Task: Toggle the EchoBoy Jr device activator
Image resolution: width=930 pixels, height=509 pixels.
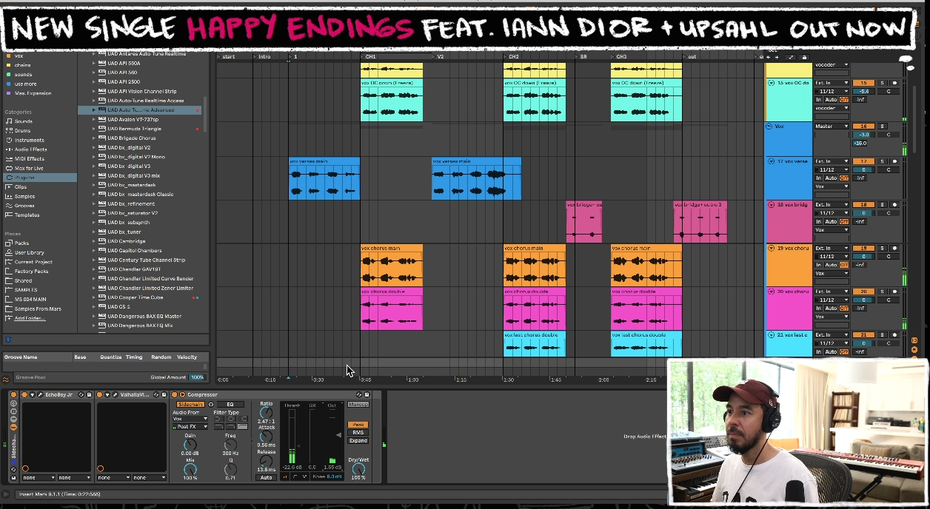Action: tap(24, 395)
